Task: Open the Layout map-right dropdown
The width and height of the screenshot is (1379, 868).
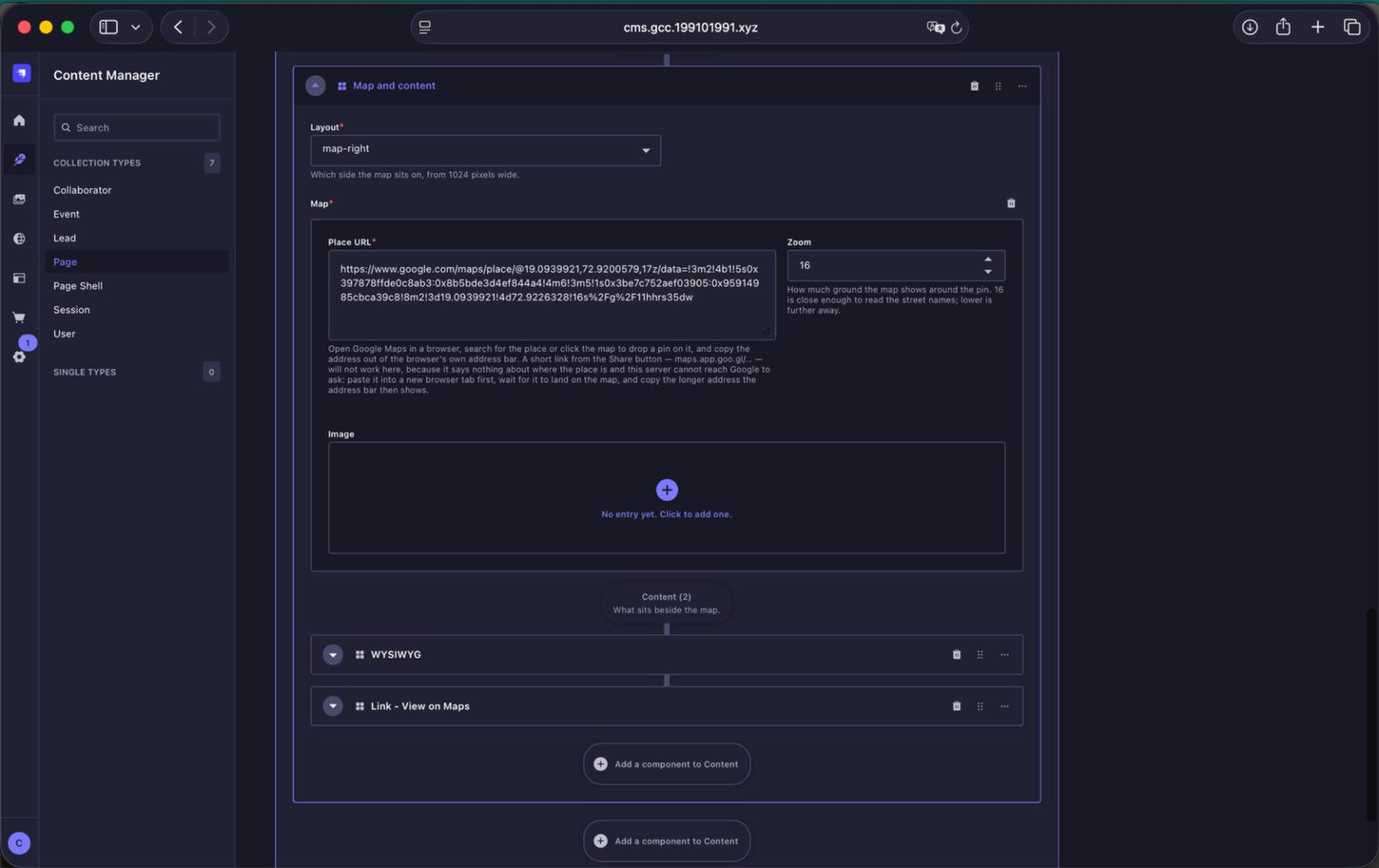Action: pyautogui.click(x=485, y=149)
